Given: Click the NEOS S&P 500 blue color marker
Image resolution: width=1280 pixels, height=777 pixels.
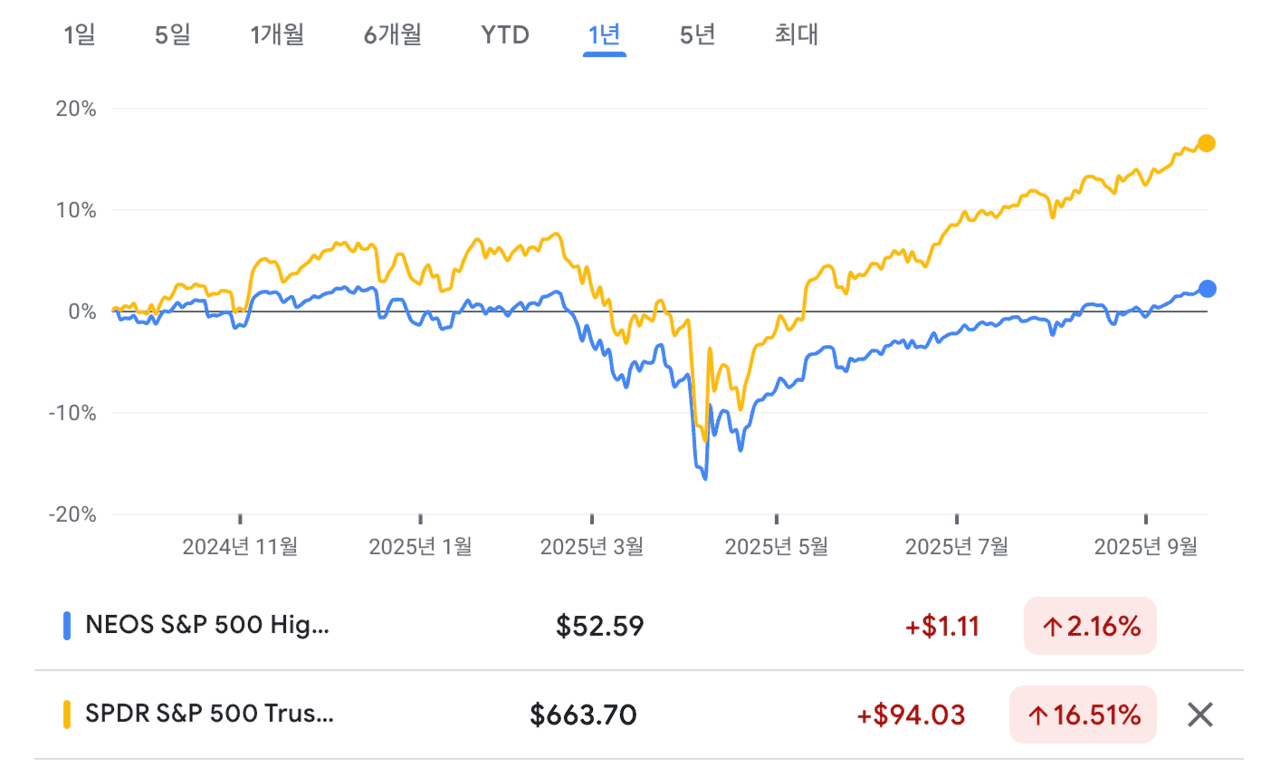Looking at the screenshot, I should [67, 627].
